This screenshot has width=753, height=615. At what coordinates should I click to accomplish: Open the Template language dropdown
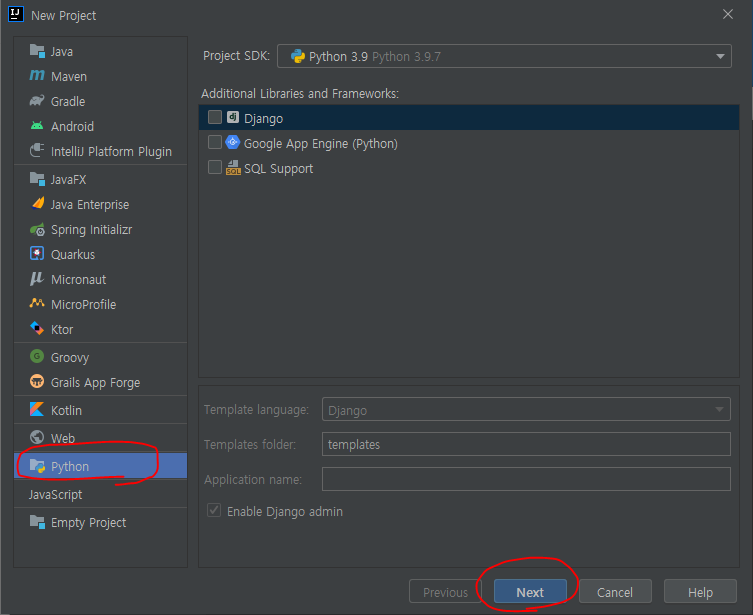pos(526,409)
